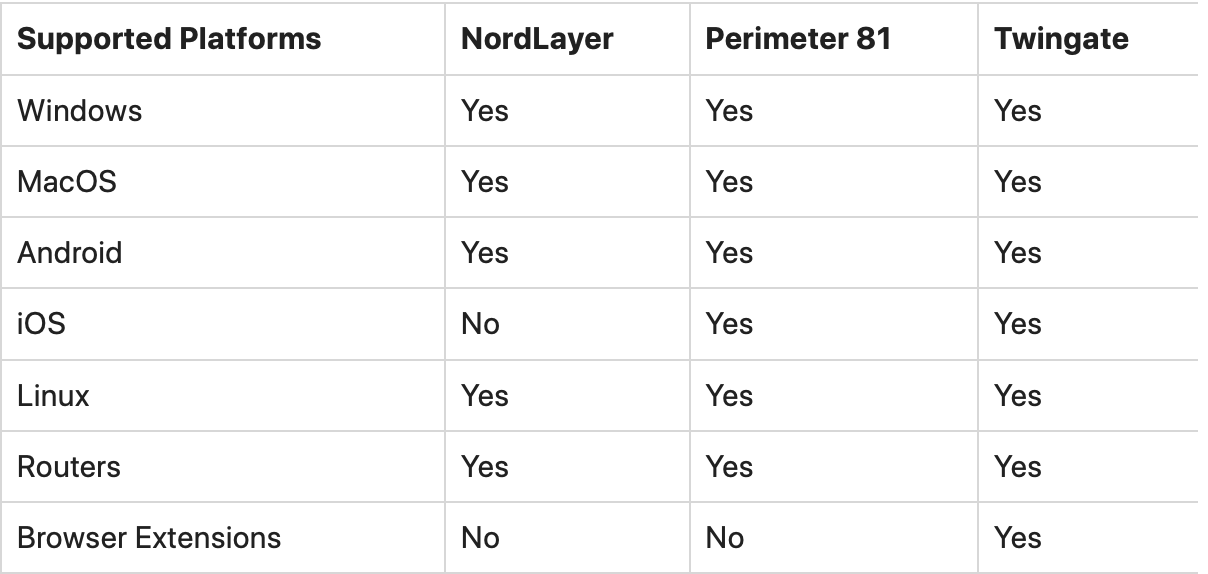Click the iOS row label

point(41,324)
